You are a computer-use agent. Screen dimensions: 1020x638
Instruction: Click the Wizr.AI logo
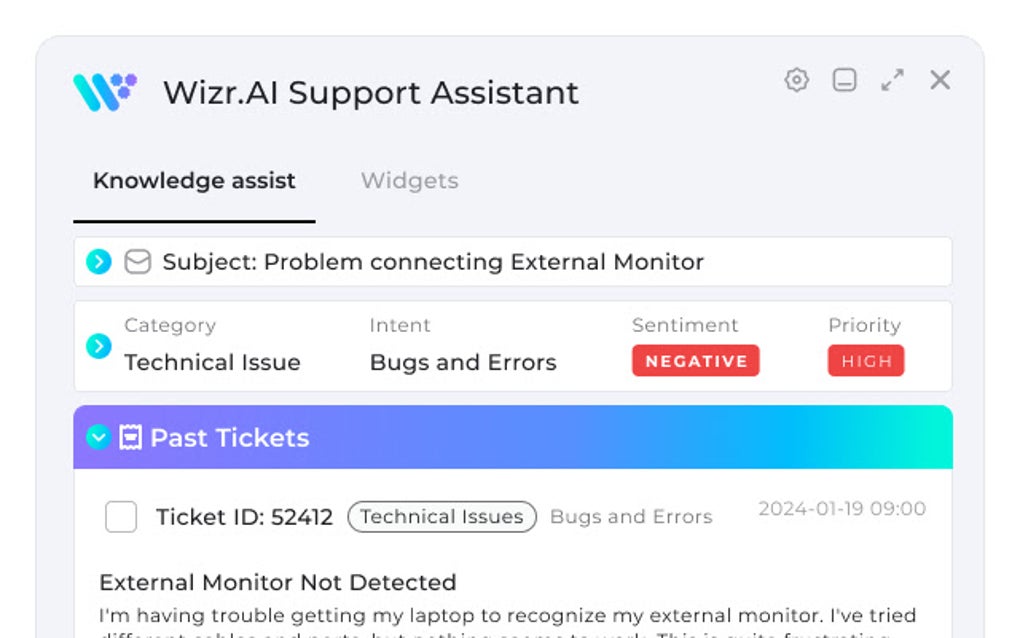pyautogui.click(x=103, y=92)
